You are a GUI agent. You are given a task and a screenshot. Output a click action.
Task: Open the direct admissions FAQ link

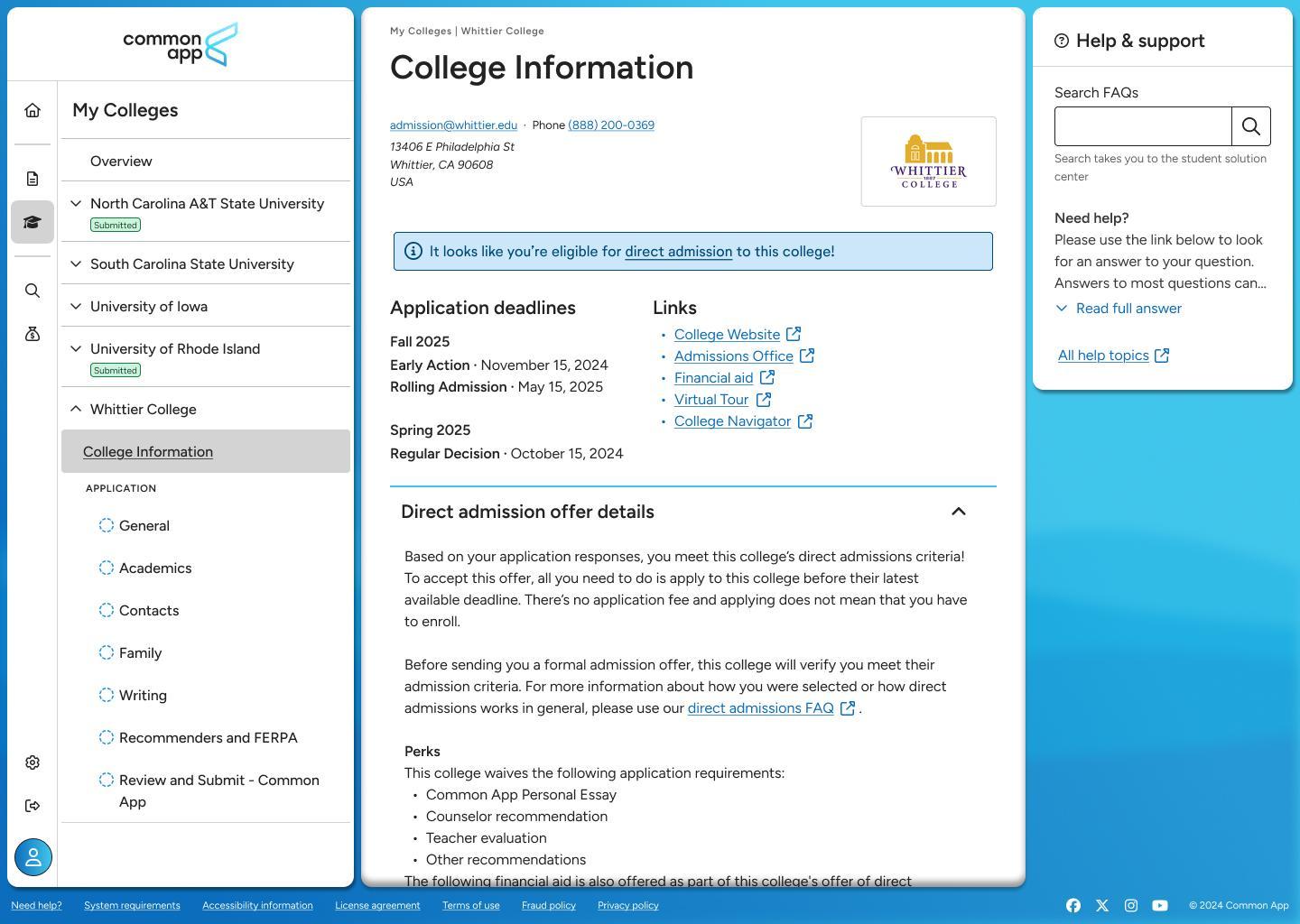[x=761, y=708]
